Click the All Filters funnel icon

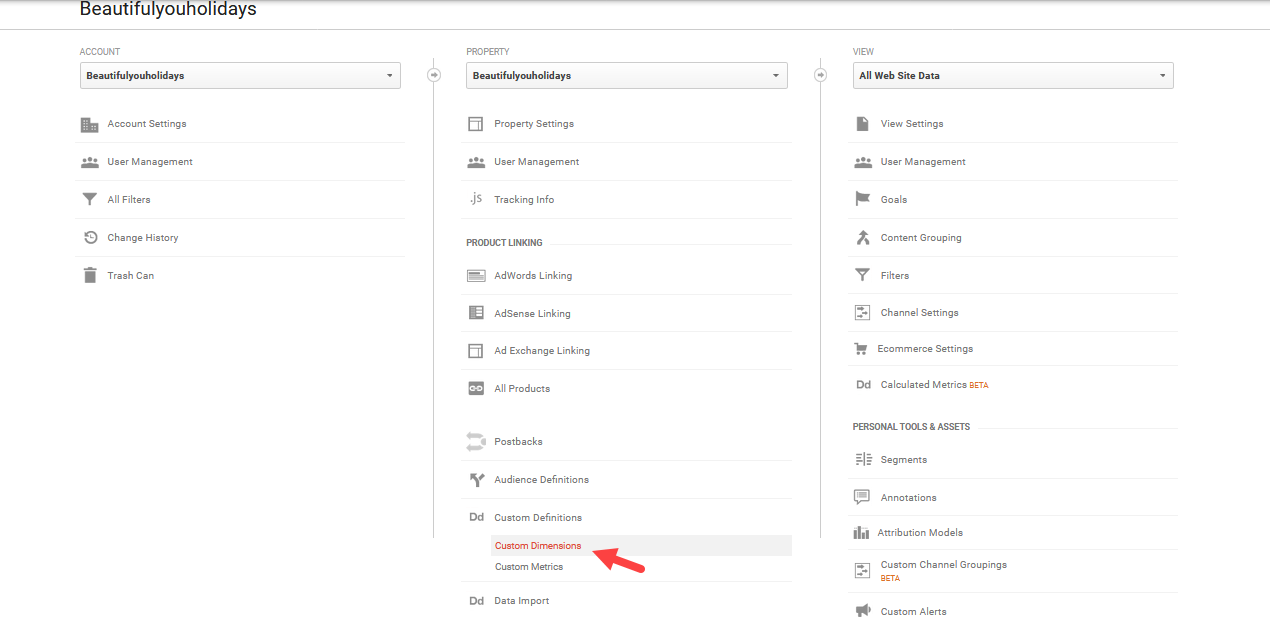pos(89,200)
